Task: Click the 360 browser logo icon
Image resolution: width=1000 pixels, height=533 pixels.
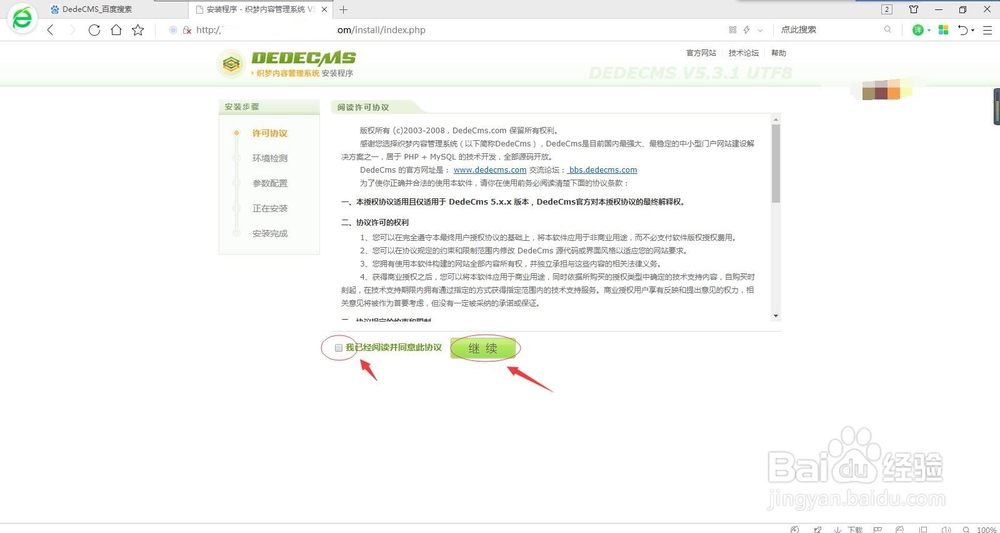Action: click(x=22, y=20)
